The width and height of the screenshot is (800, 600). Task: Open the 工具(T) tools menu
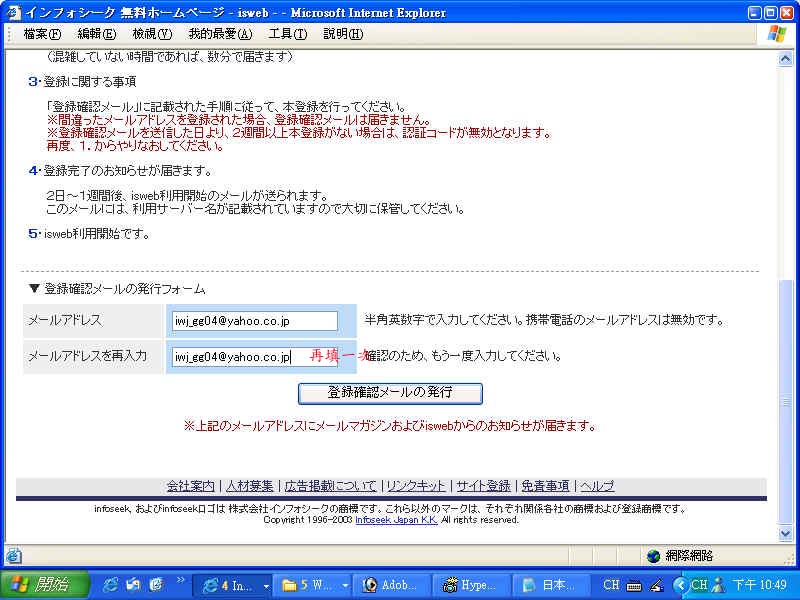tap(288, 34)
